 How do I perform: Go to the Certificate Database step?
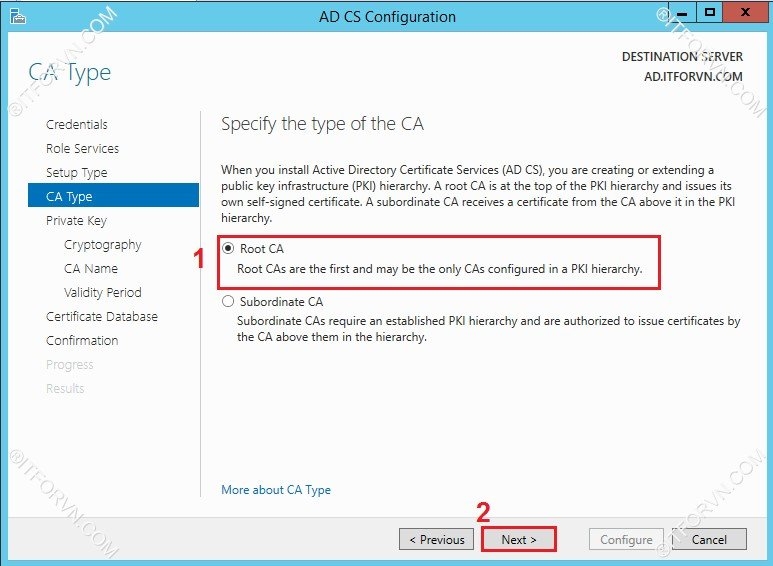pos(102,317)
